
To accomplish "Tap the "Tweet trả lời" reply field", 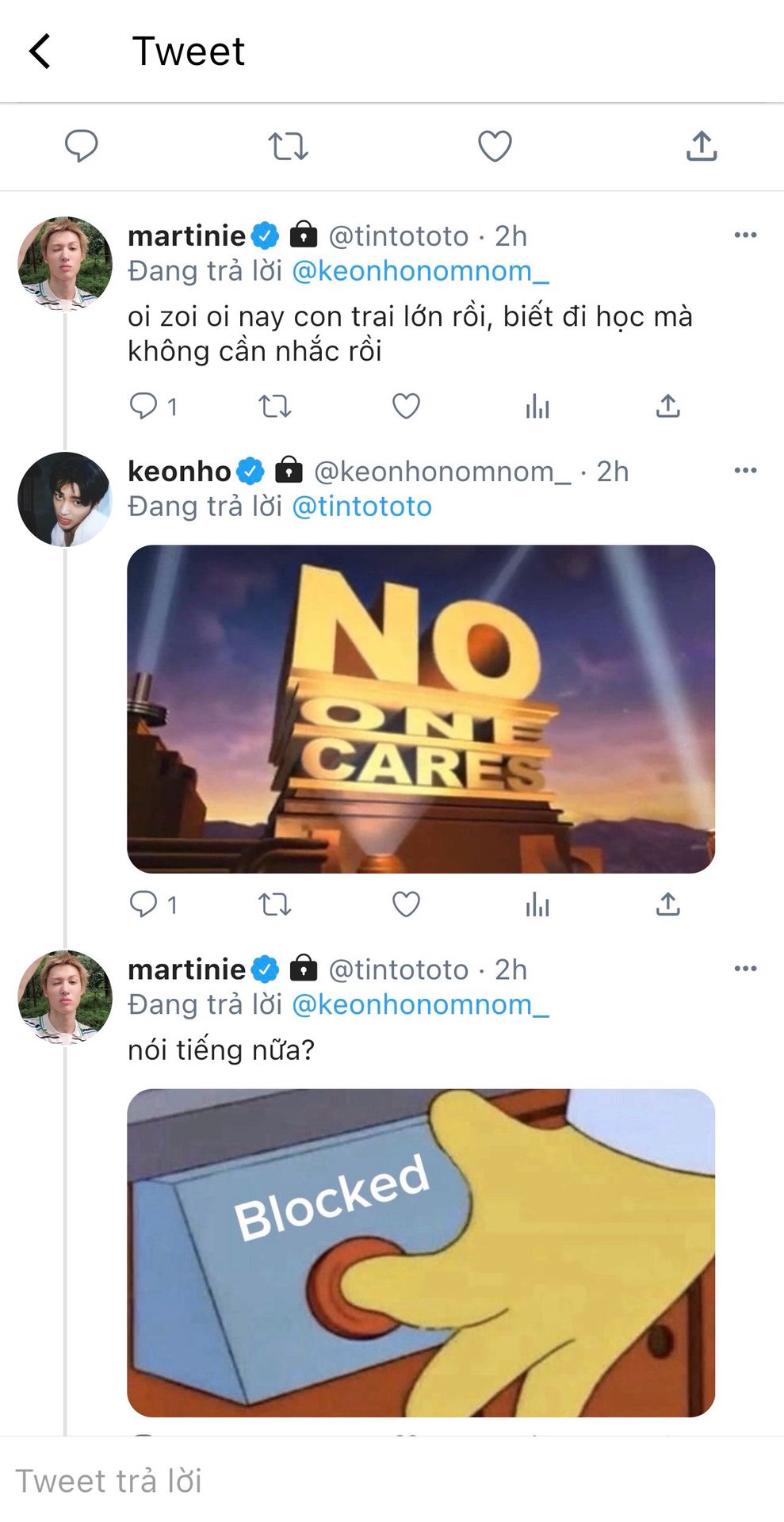I will [317, 1480].
